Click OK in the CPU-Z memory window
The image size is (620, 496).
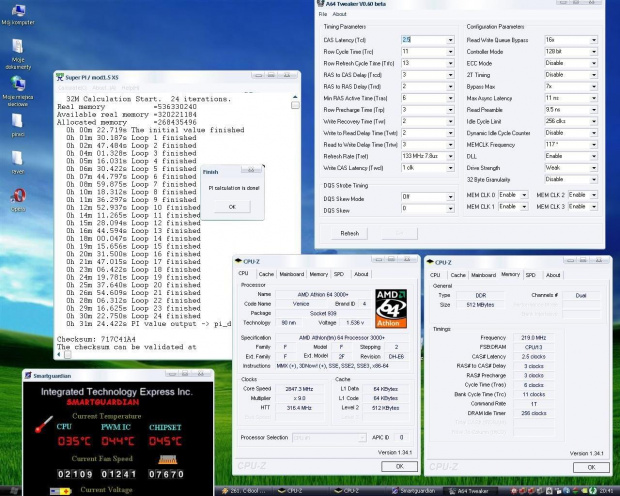point(591,467)
